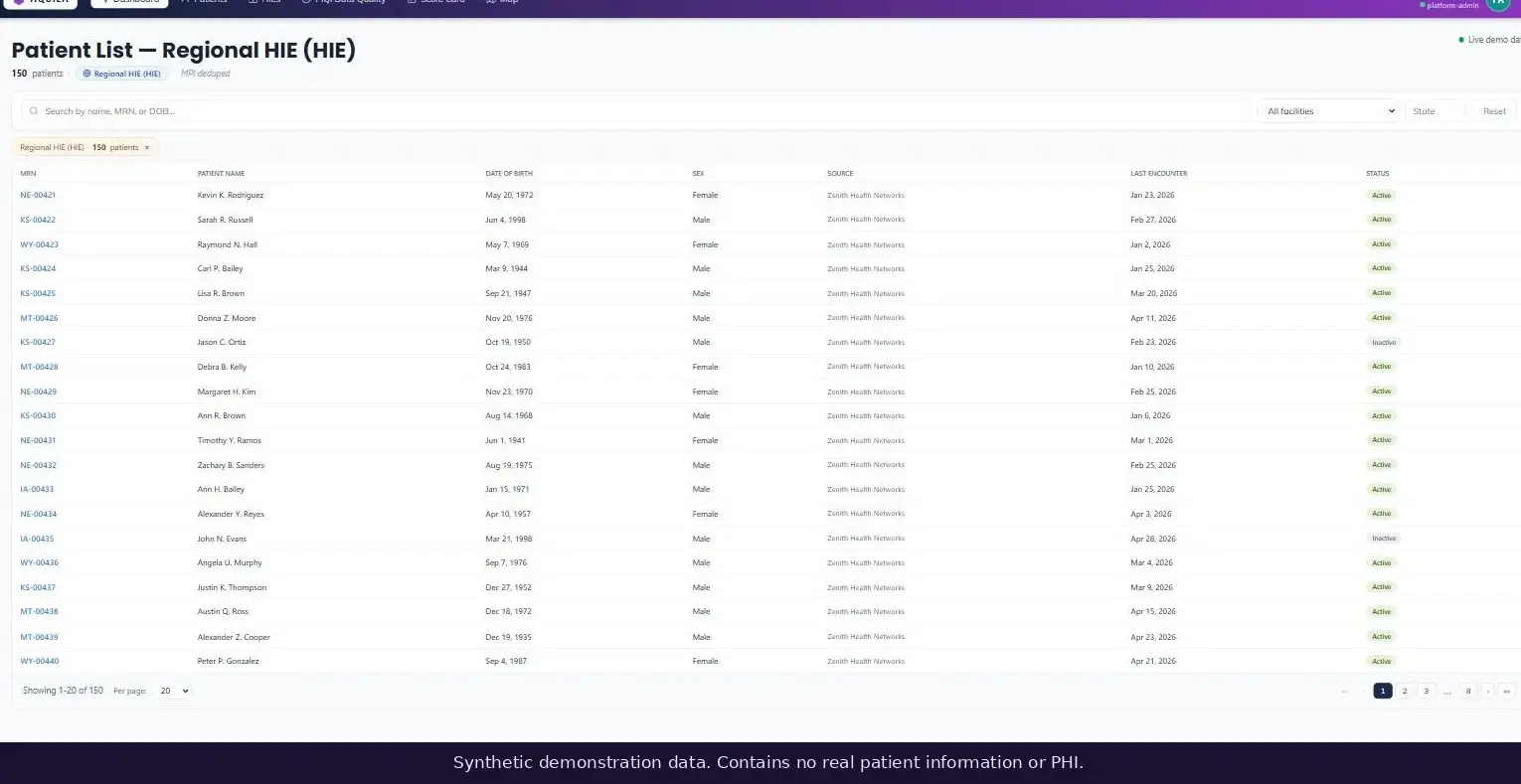Screen dimensions: 1521x784
Task: Sort by the Last Encounter column header
Action: 1158,174
